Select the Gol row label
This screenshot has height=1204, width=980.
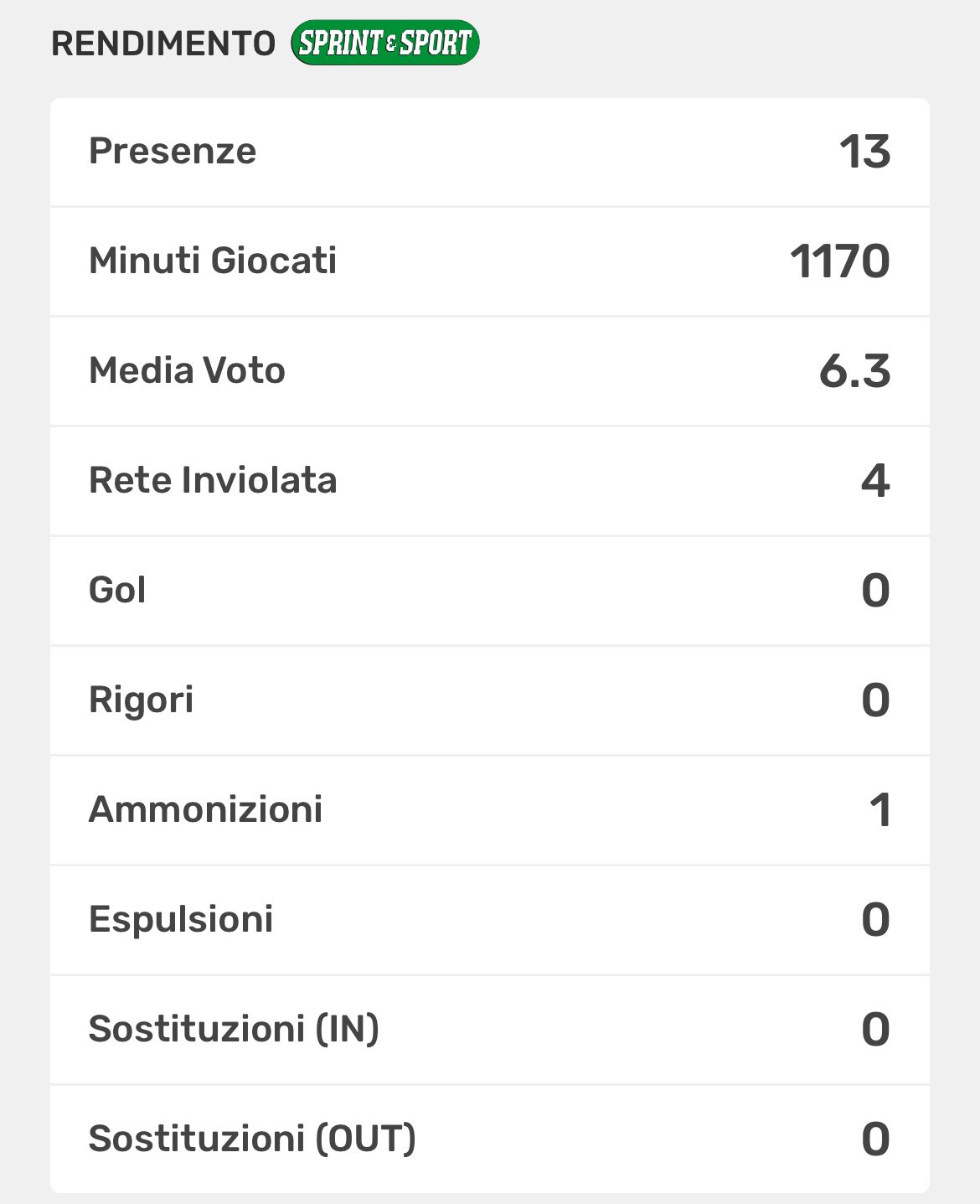tap(117, 590)
